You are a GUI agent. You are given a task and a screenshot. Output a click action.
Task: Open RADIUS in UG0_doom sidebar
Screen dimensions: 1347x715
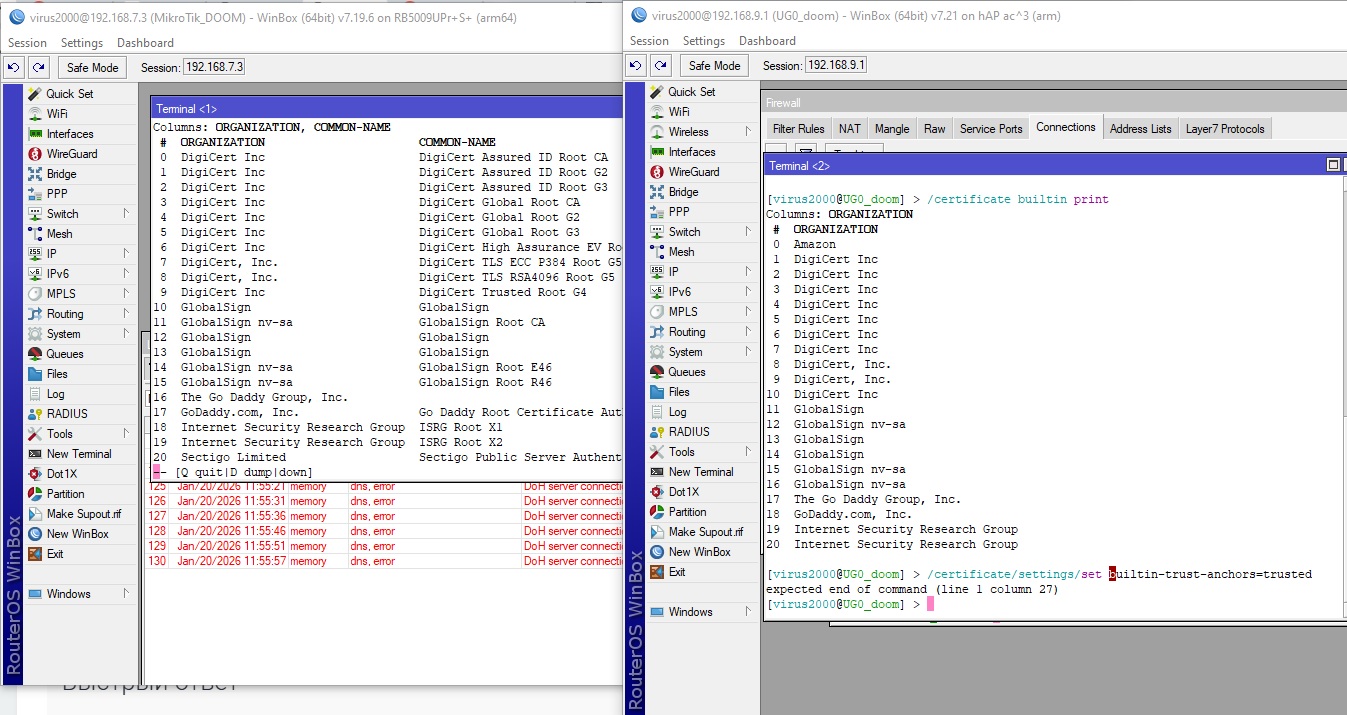689,432
